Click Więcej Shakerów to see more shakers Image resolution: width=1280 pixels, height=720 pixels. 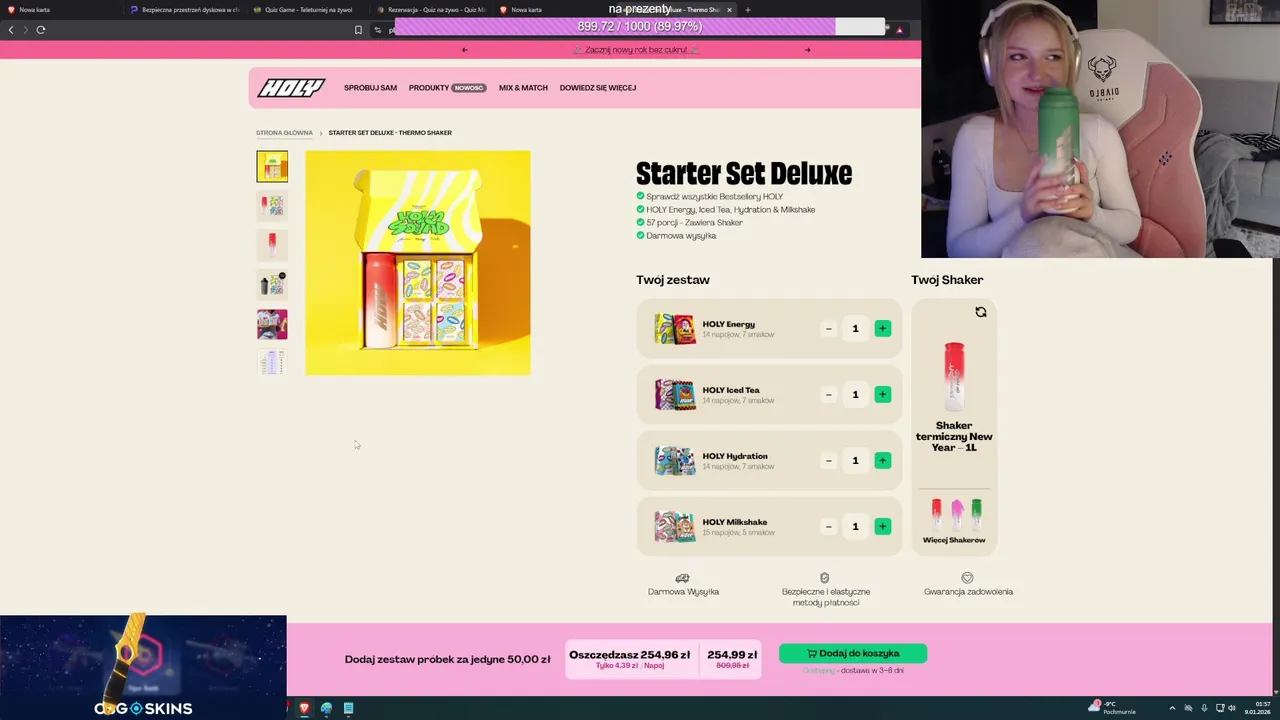[x=954, y=540]
